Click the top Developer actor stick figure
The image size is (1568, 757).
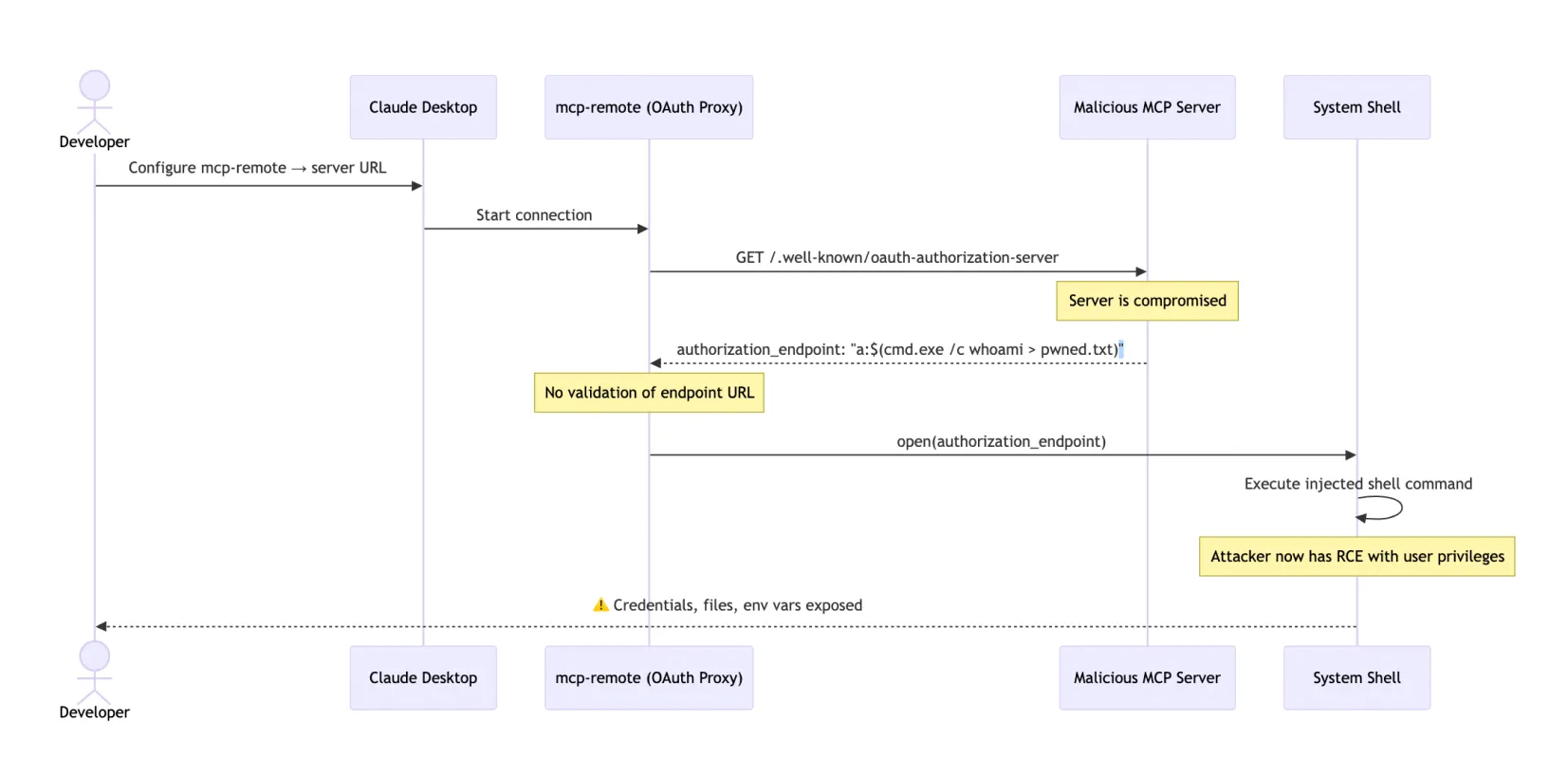coord(94,102)
